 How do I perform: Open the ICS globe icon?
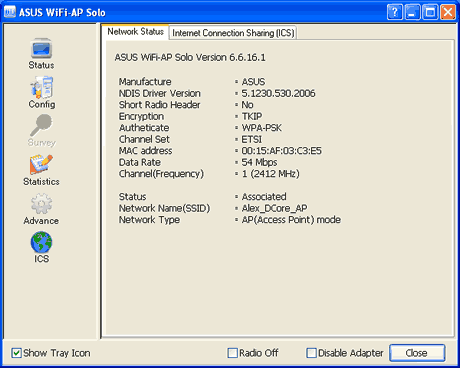click(41, 242)
